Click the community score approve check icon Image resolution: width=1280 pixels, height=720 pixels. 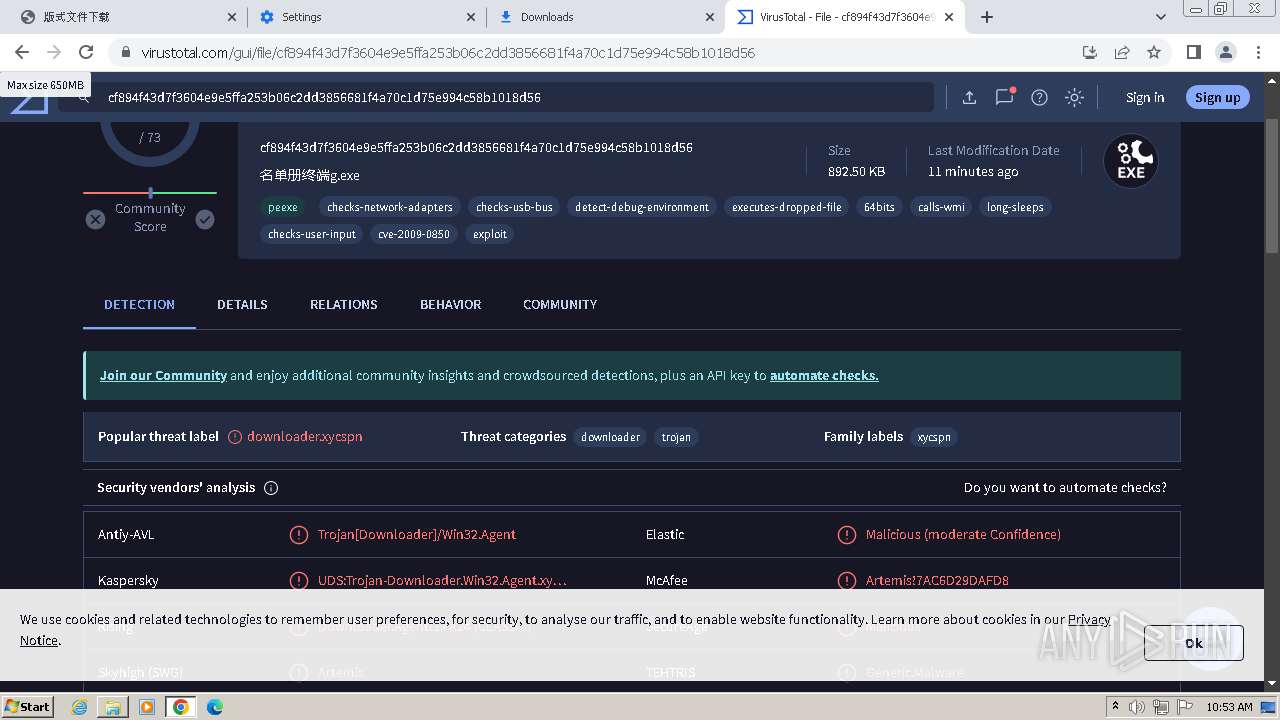[205, 219]
